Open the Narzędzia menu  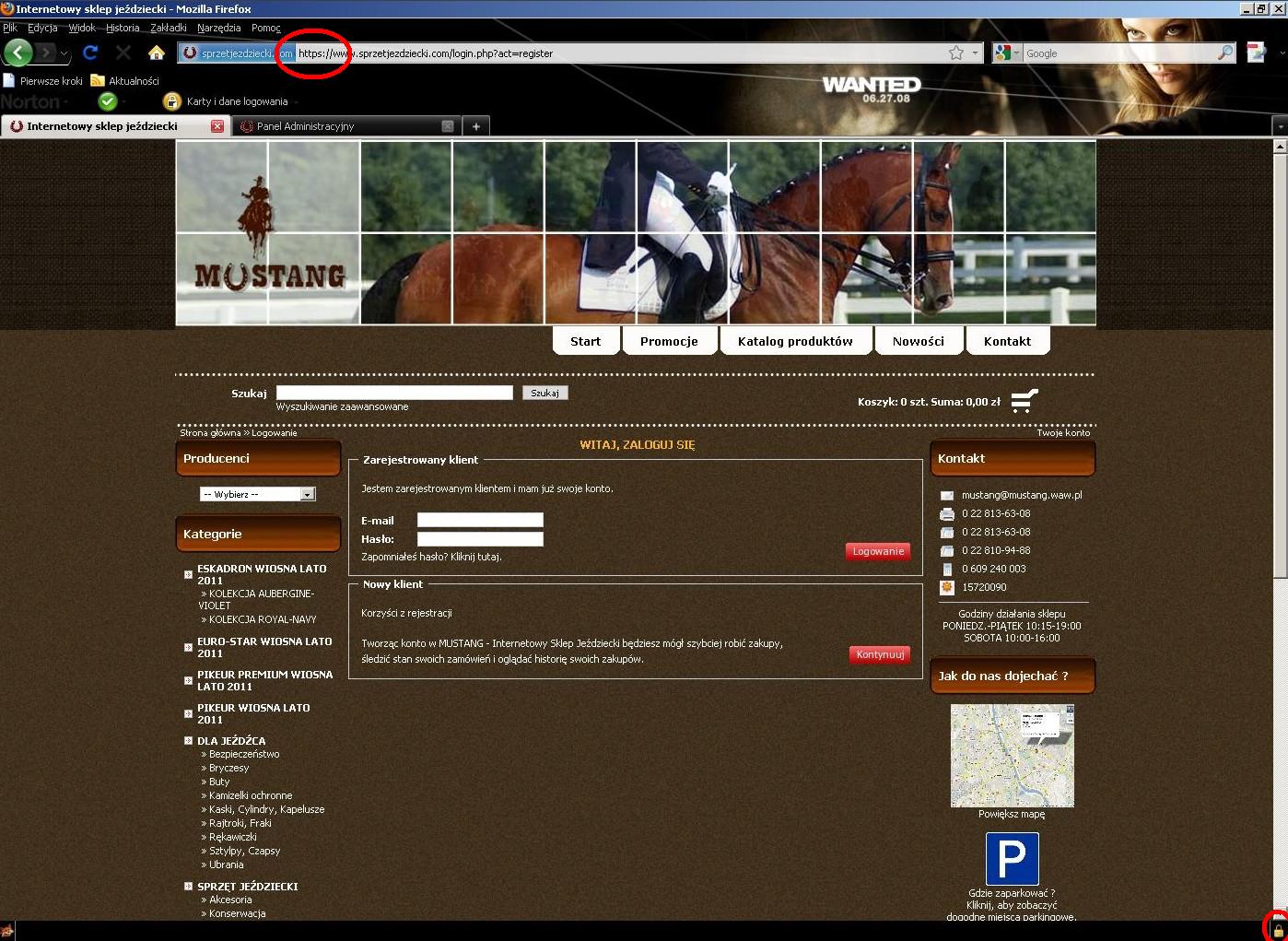(x=219, y=28)
